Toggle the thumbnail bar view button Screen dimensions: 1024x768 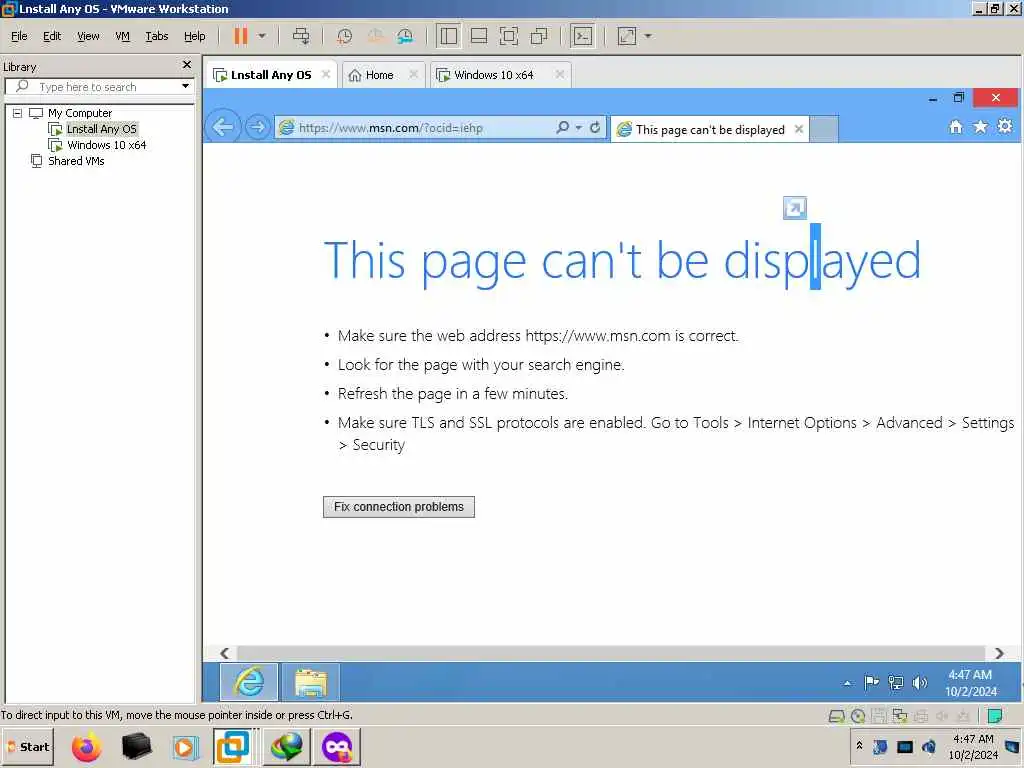coord(479,36)
